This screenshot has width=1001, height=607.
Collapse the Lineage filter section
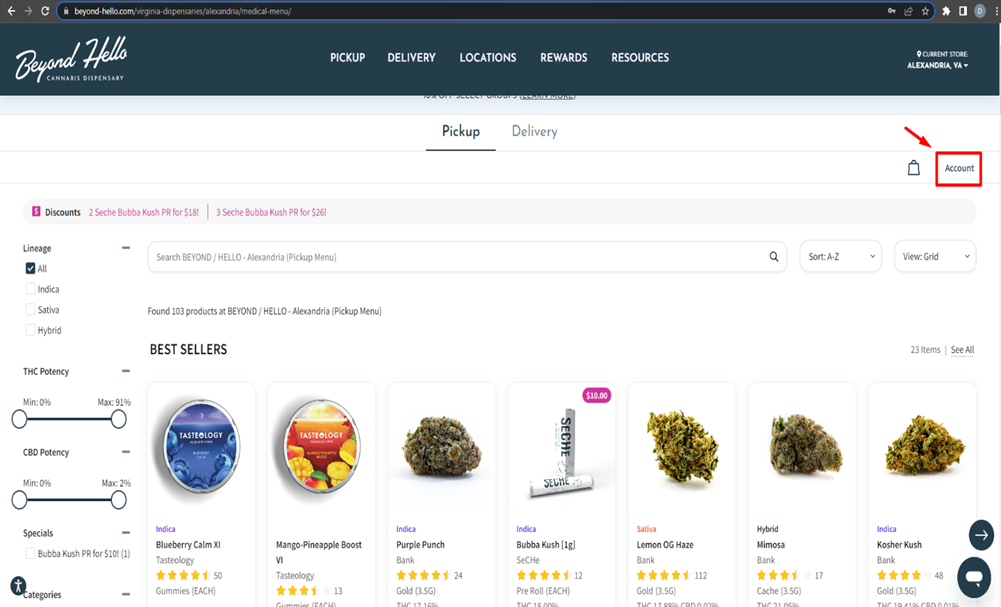126,248
